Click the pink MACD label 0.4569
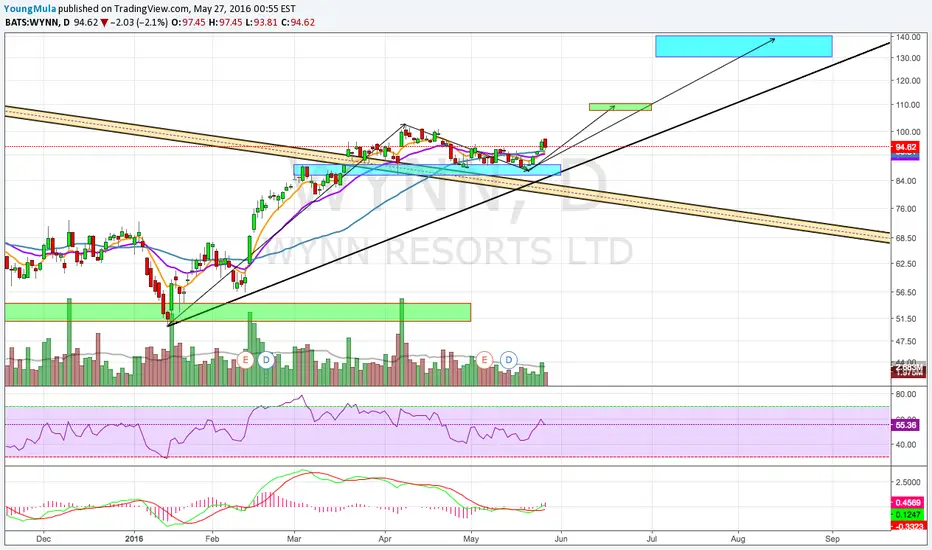Screen dimensions: 932x550 (x=908, y=503)
